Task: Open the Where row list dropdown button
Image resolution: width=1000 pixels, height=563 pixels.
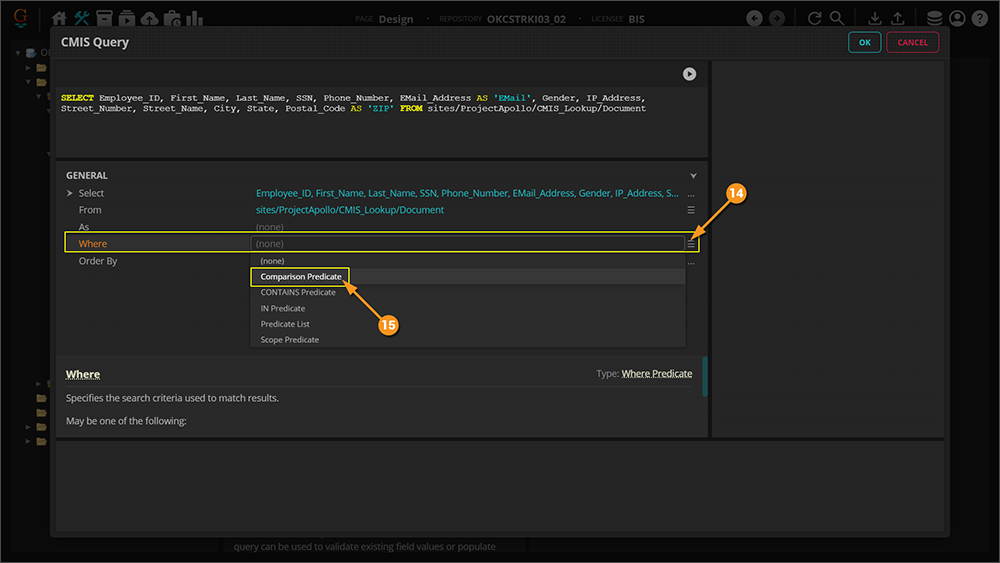Action: [x=690, y=244]
